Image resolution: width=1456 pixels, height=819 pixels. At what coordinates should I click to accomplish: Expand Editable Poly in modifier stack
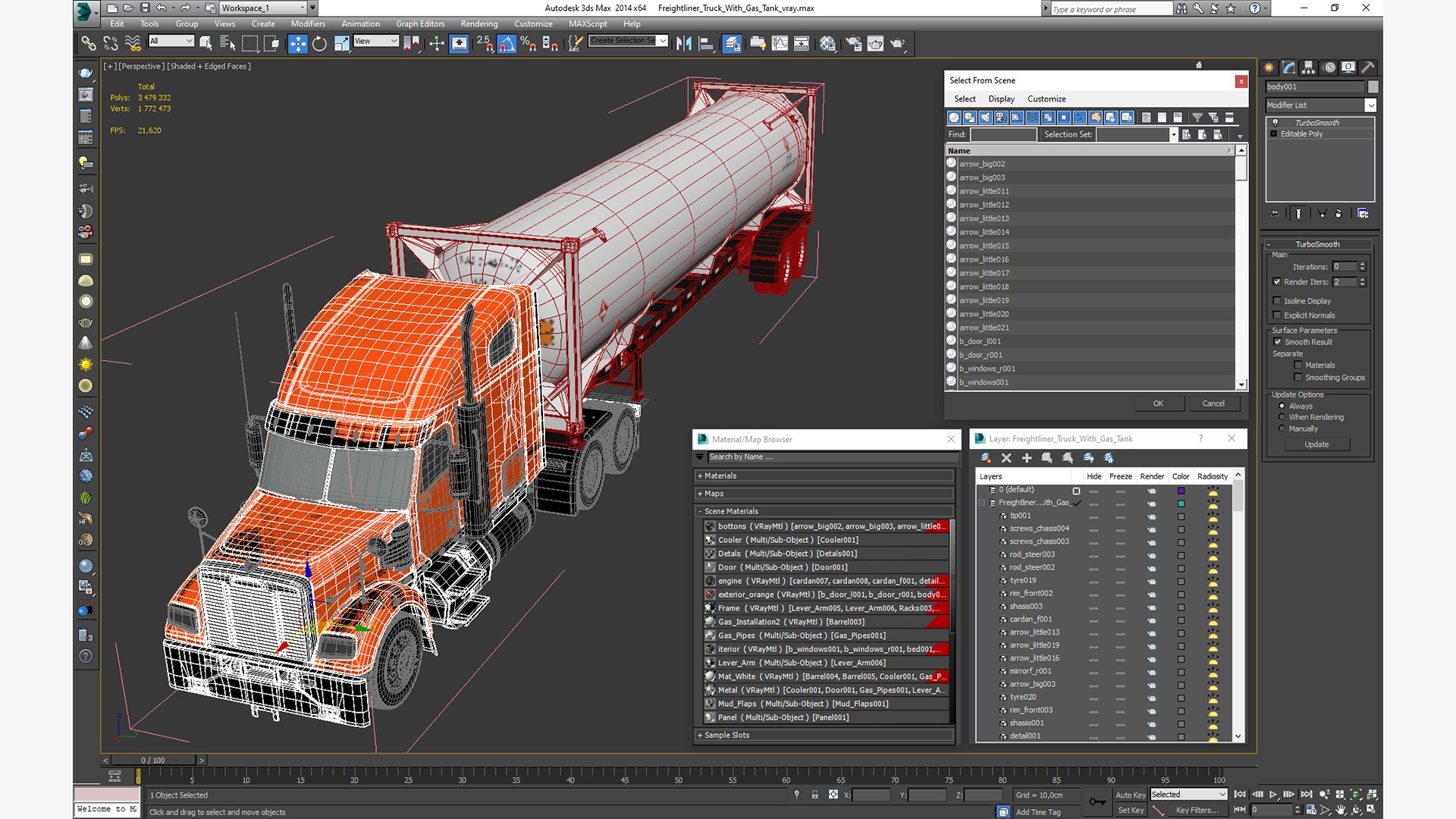(x=1274, y=134)
